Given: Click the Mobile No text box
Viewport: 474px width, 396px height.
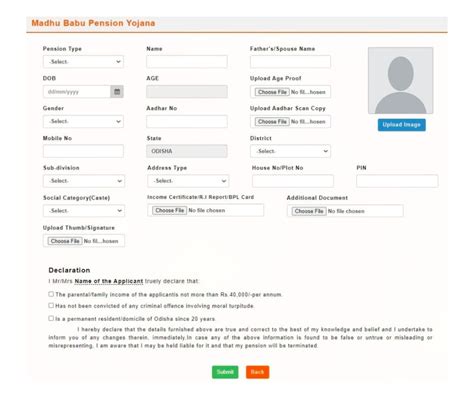Looking at the screenshot, I should pos(83,151).
